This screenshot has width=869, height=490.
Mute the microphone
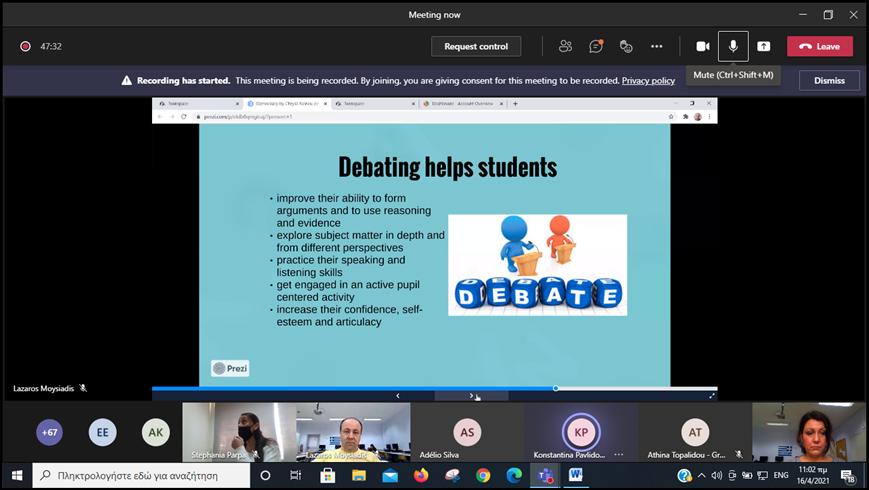[x=733, y=47]
